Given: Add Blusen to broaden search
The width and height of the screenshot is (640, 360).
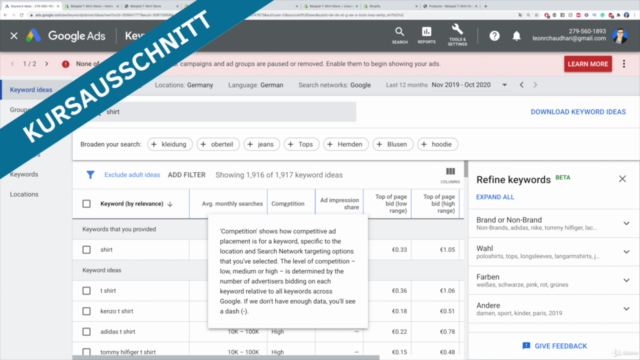Looking at the screenshot, I should [x=393, y=144].
